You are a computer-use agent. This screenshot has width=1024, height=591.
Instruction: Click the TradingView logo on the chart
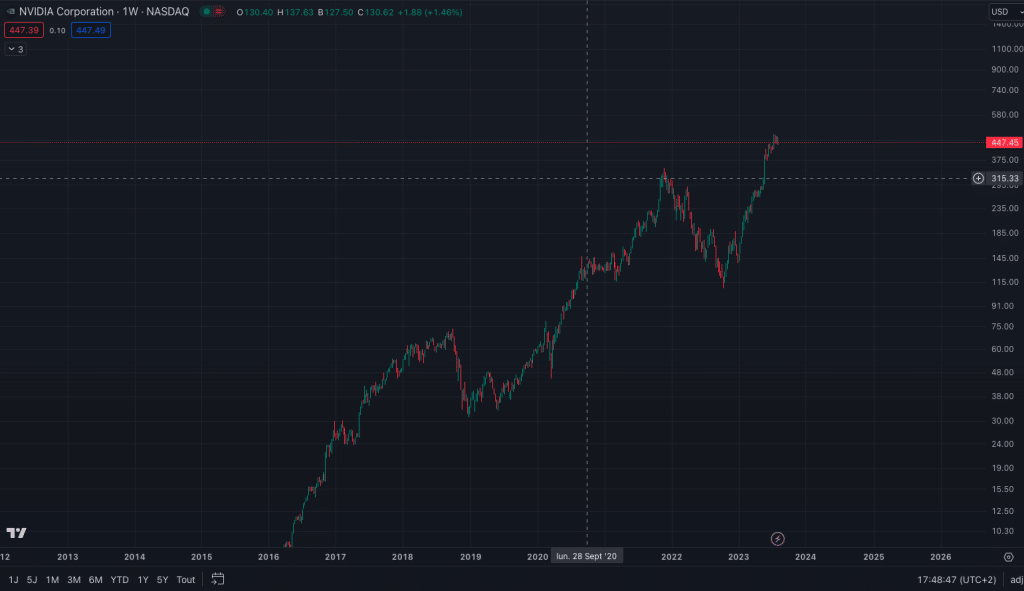[16, 533]
